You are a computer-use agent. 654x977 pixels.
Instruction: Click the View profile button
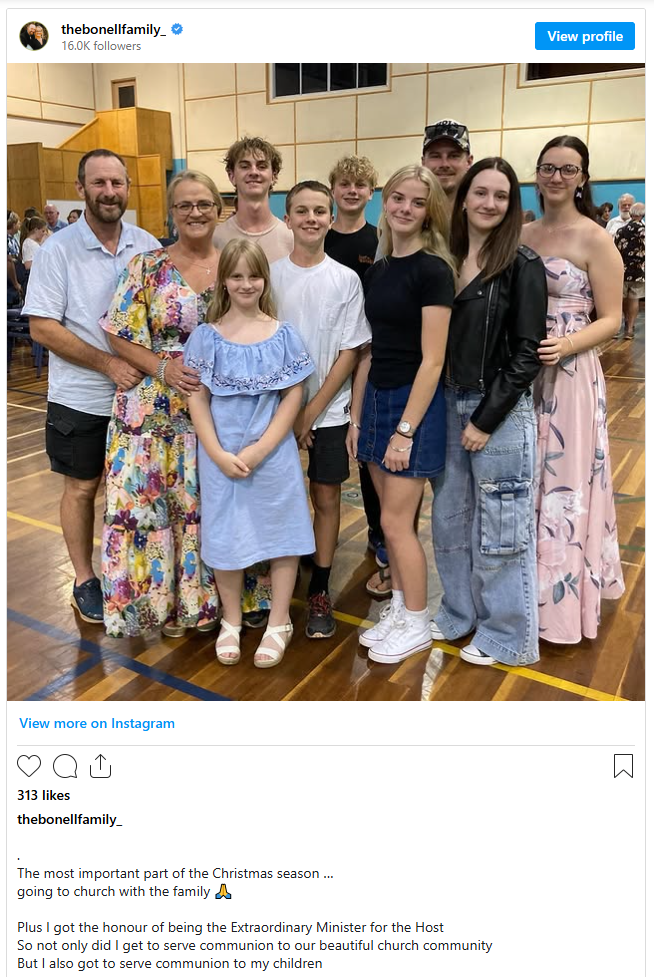(585, 36)
